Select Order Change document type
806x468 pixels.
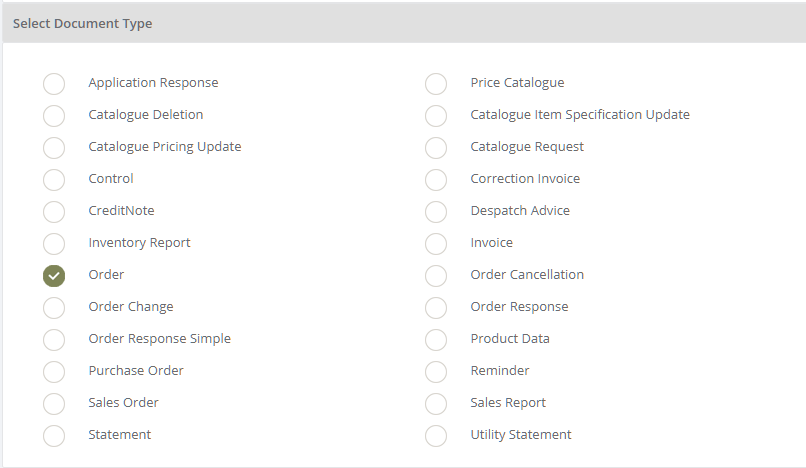click(x=54, y=308)
